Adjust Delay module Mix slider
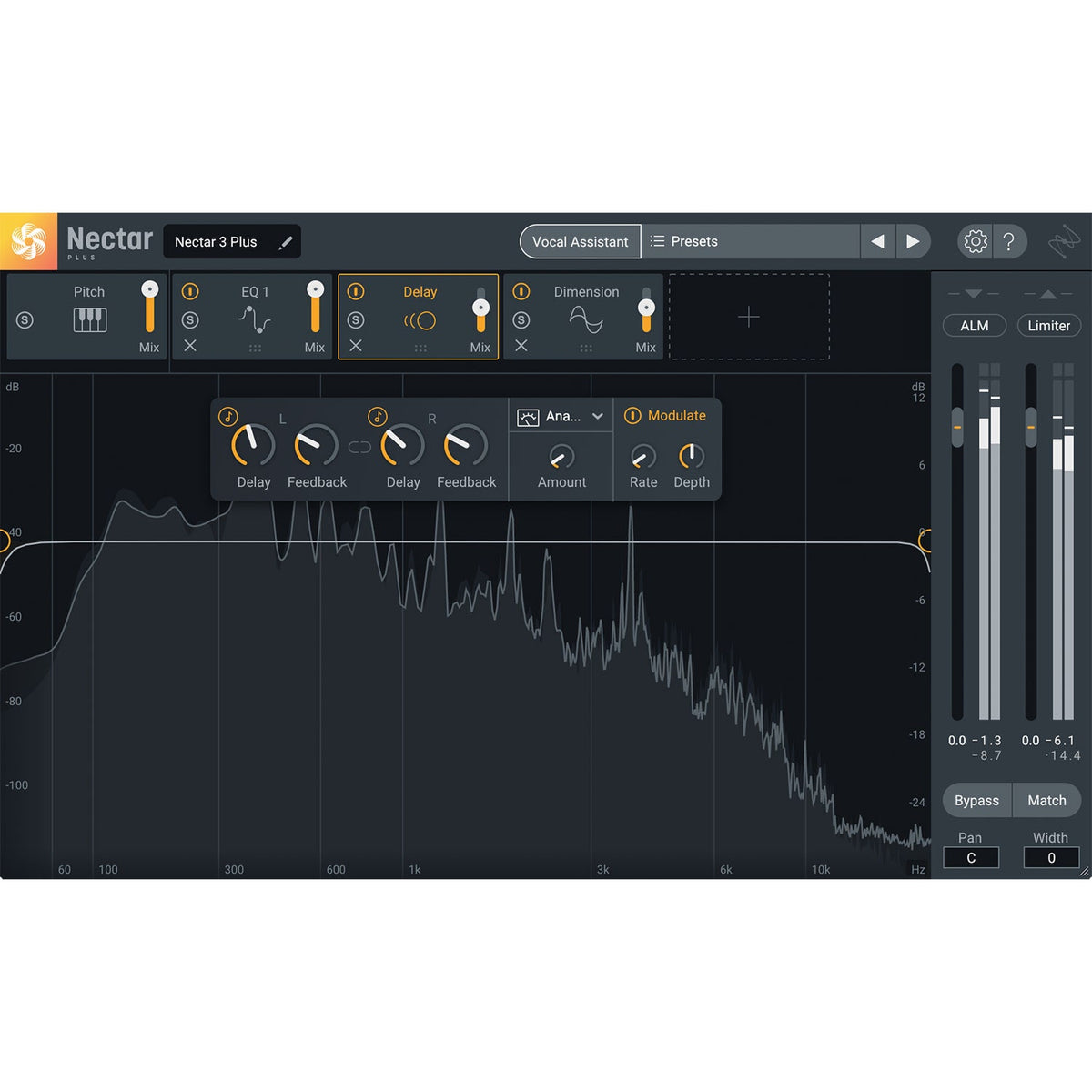 point(480,309)
